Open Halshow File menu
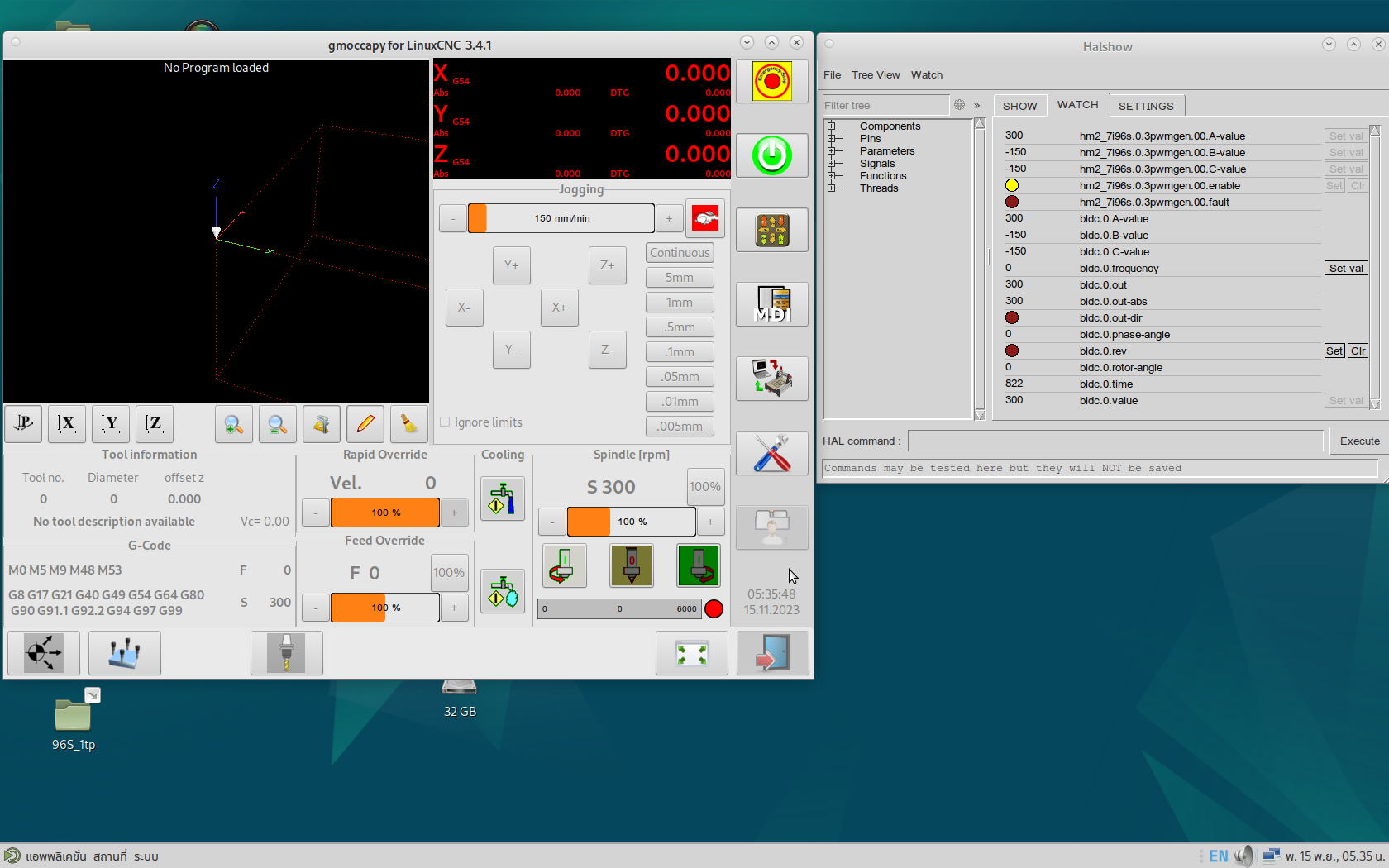The image size is (1389, 868). pos(832,74)
